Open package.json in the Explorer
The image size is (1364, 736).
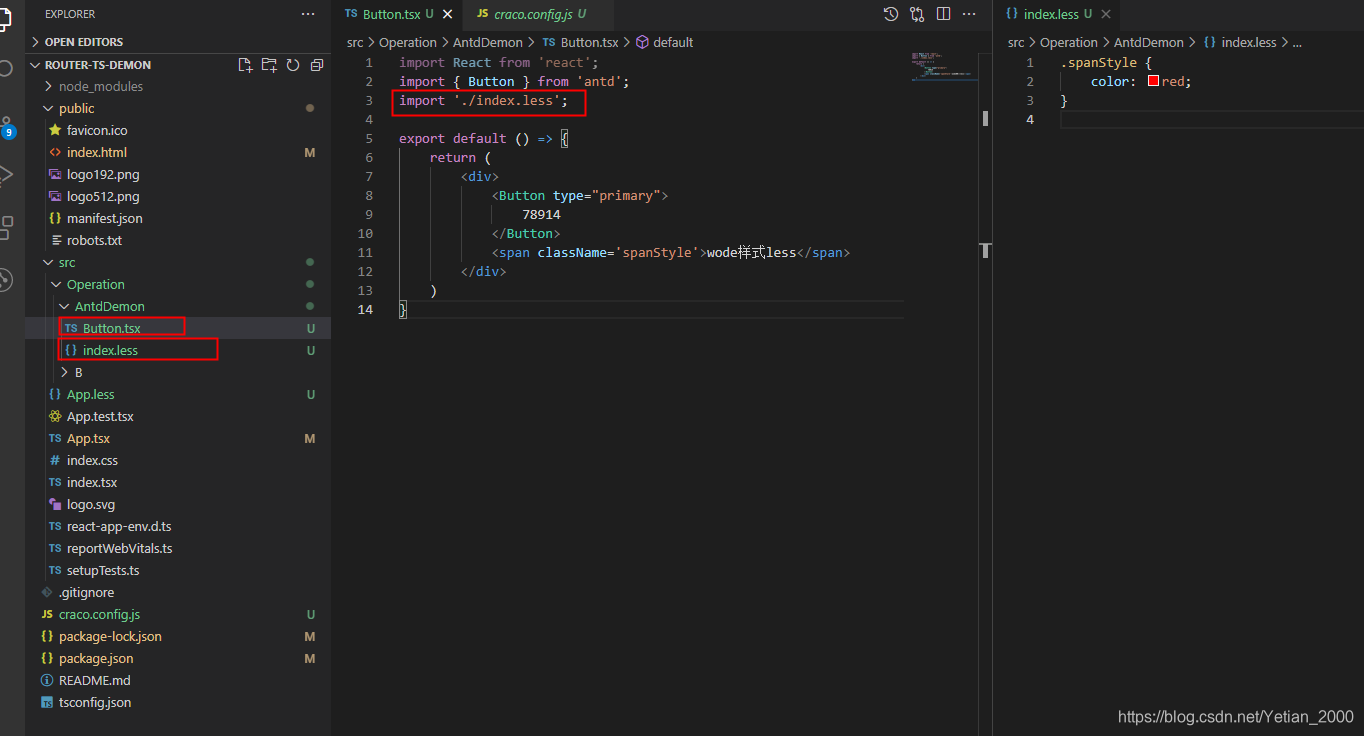point(96,659)
